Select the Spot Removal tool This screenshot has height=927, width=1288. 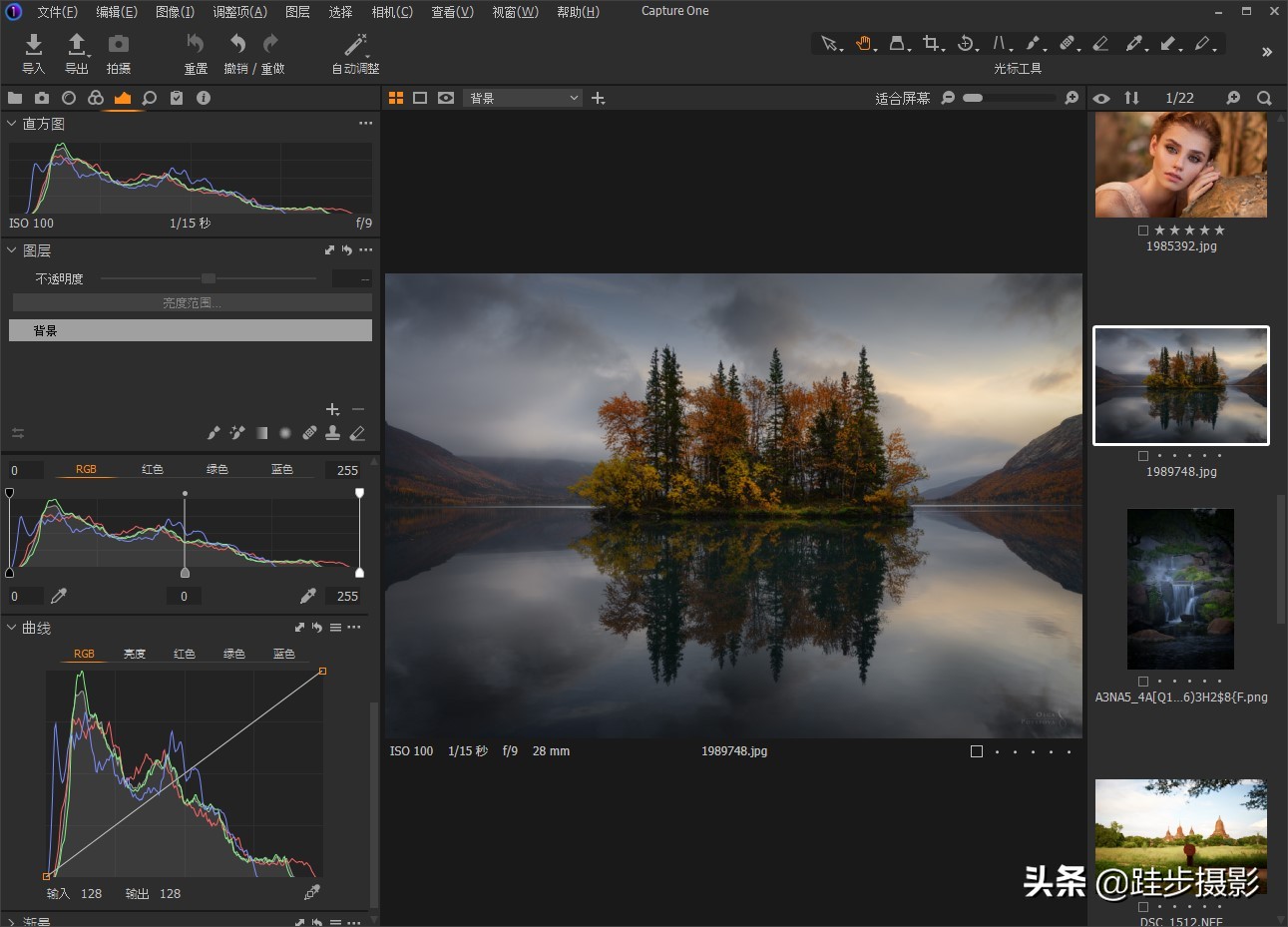(1069, 44)
